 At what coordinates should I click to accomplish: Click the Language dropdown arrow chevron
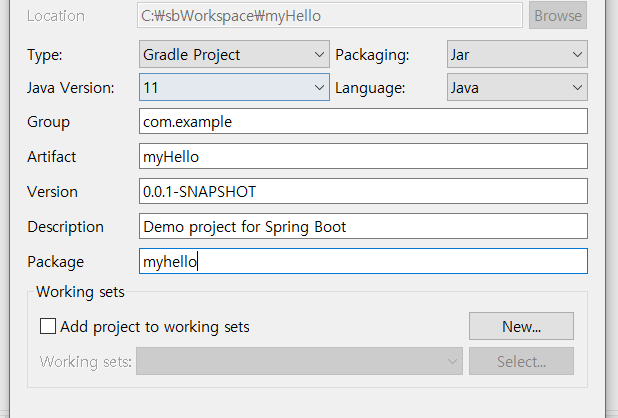578,88
